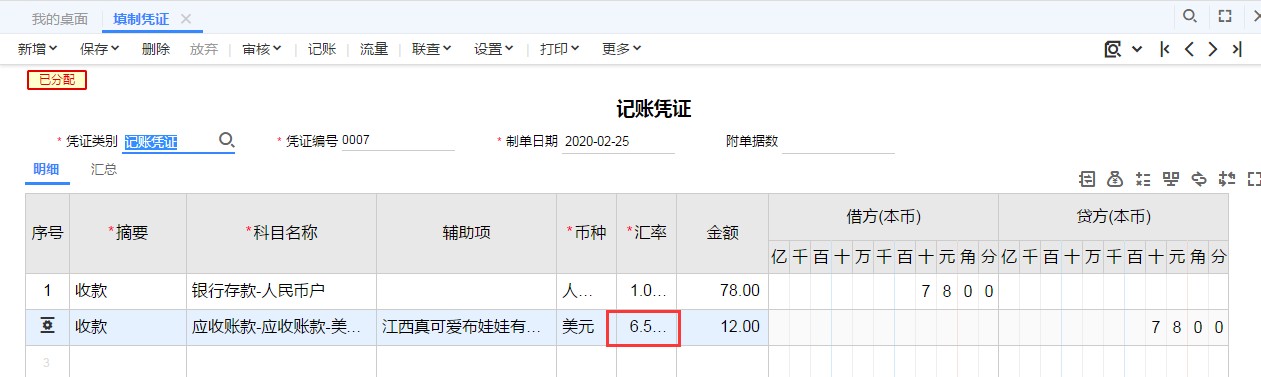This screenshot has width=1261, height=377.
Task: Open the 联查 dropdown menu
Action: click(x=432, y=49)
